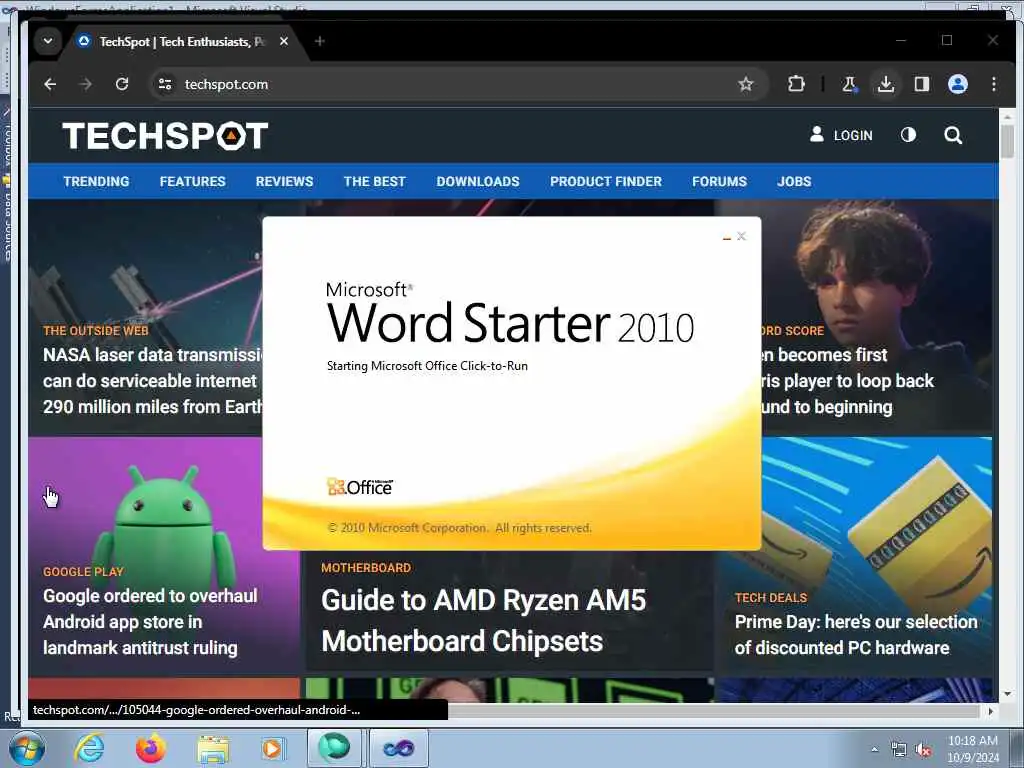Click horizontal scrollbar right arrow
1024x768 pixels.
(x=991, y=711)
